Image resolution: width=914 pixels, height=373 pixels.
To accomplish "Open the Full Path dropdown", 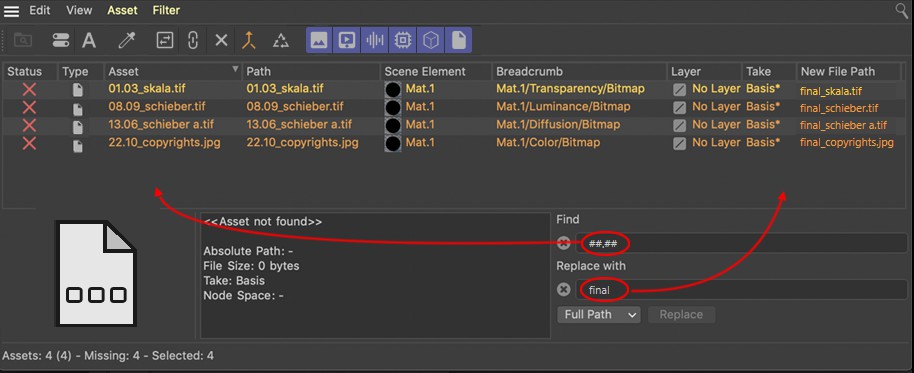I will point(599,315).
